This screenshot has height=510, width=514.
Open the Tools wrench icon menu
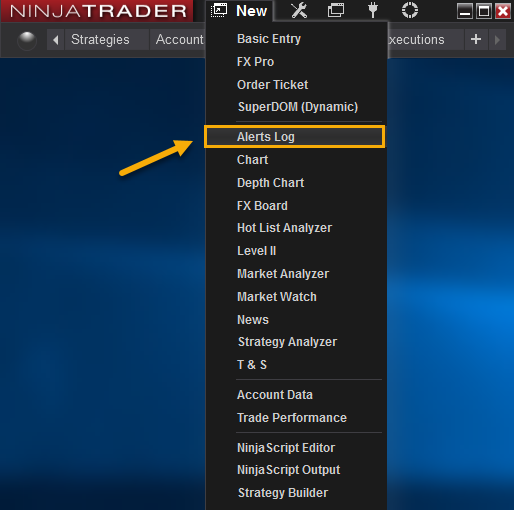coord(299,11)
